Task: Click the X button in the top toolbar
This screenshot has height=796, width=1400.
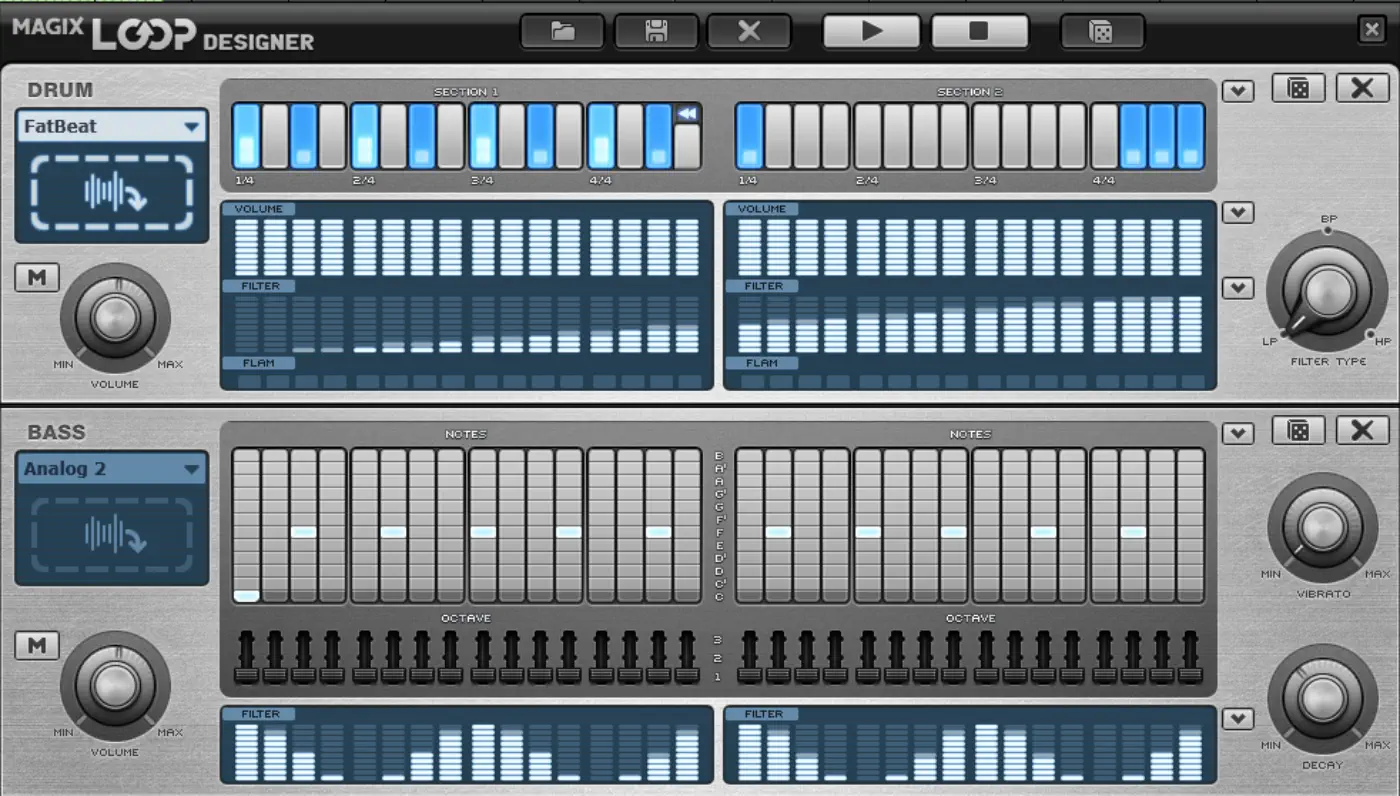Action: (x=748, y=31)
